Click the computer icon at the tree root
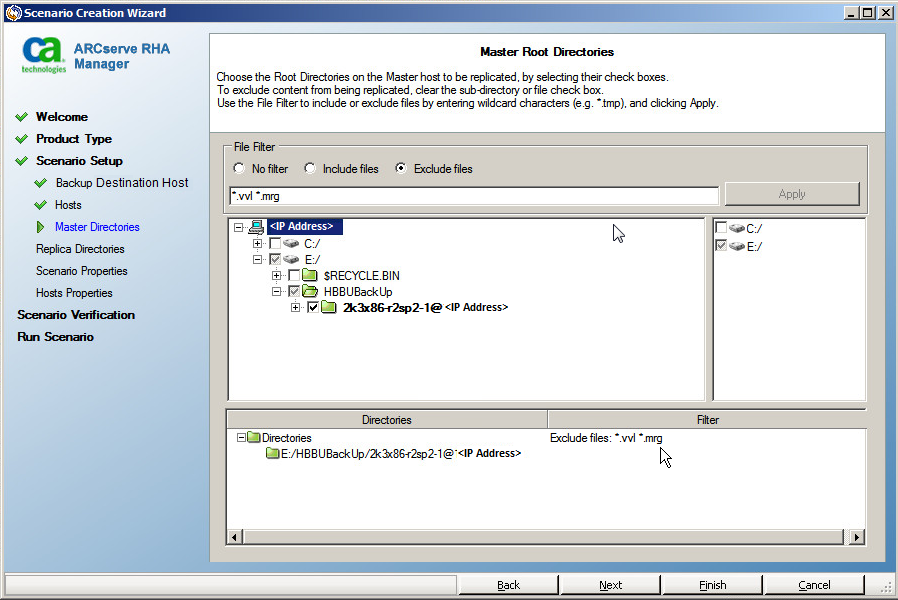 click(x=256, y=227)
